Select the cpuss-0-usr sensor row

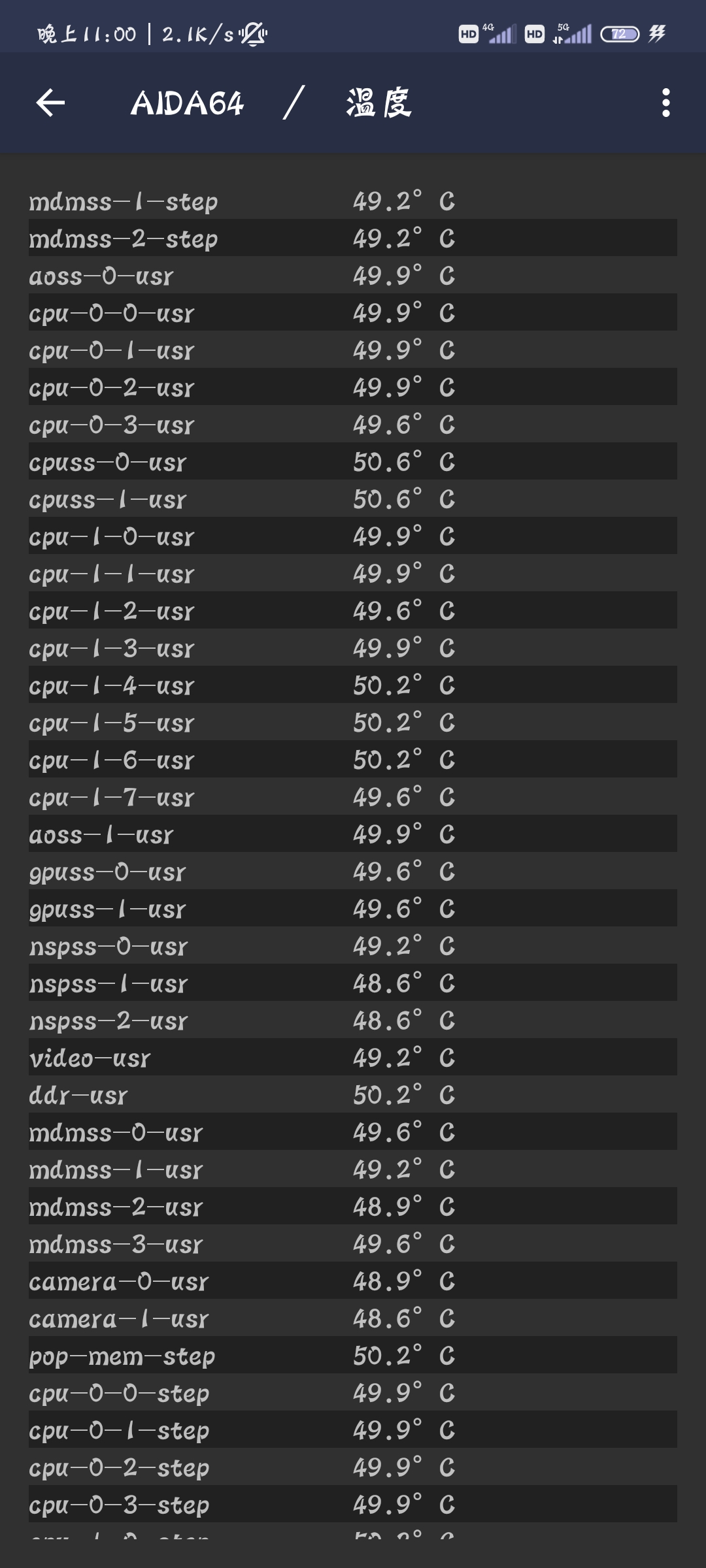353,462
